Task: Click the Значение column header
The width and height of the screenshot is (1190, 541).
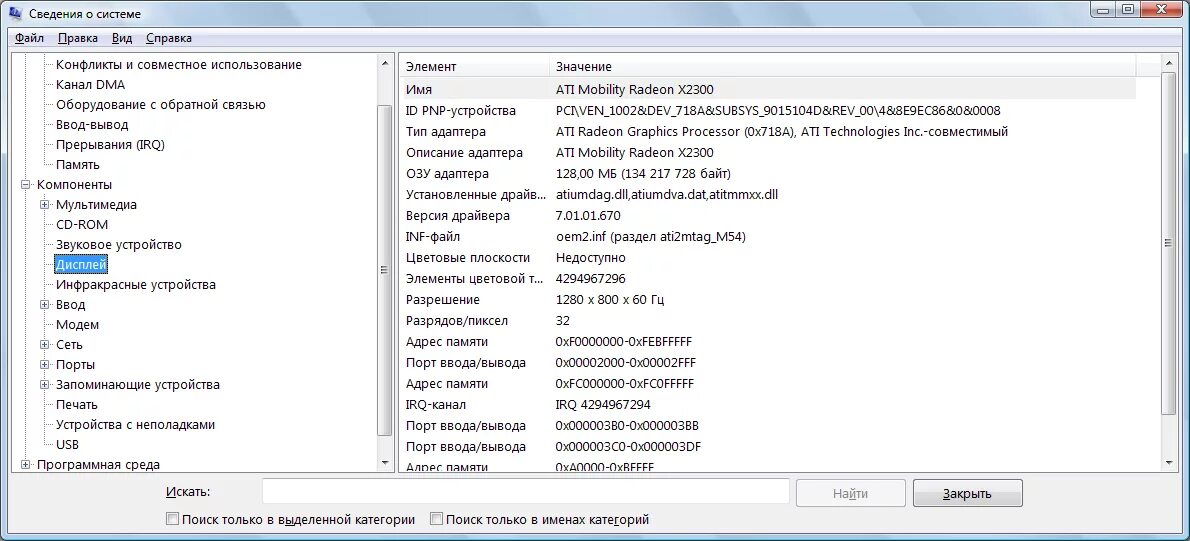Action: click(843, 66)
